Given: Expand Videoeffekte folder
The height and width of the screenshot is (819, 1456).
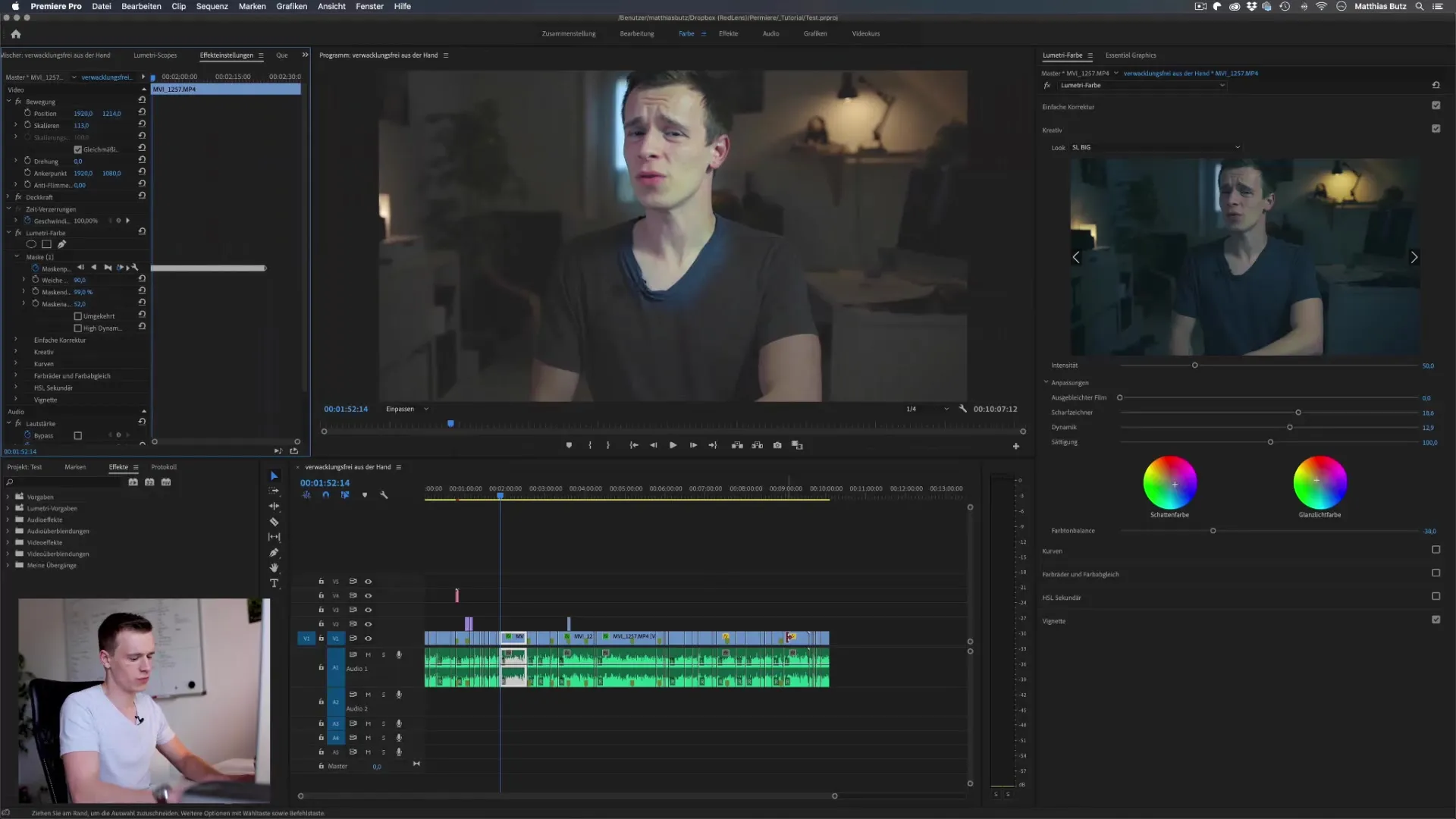Looking at the screenshot, I should (x=8, y=543).
